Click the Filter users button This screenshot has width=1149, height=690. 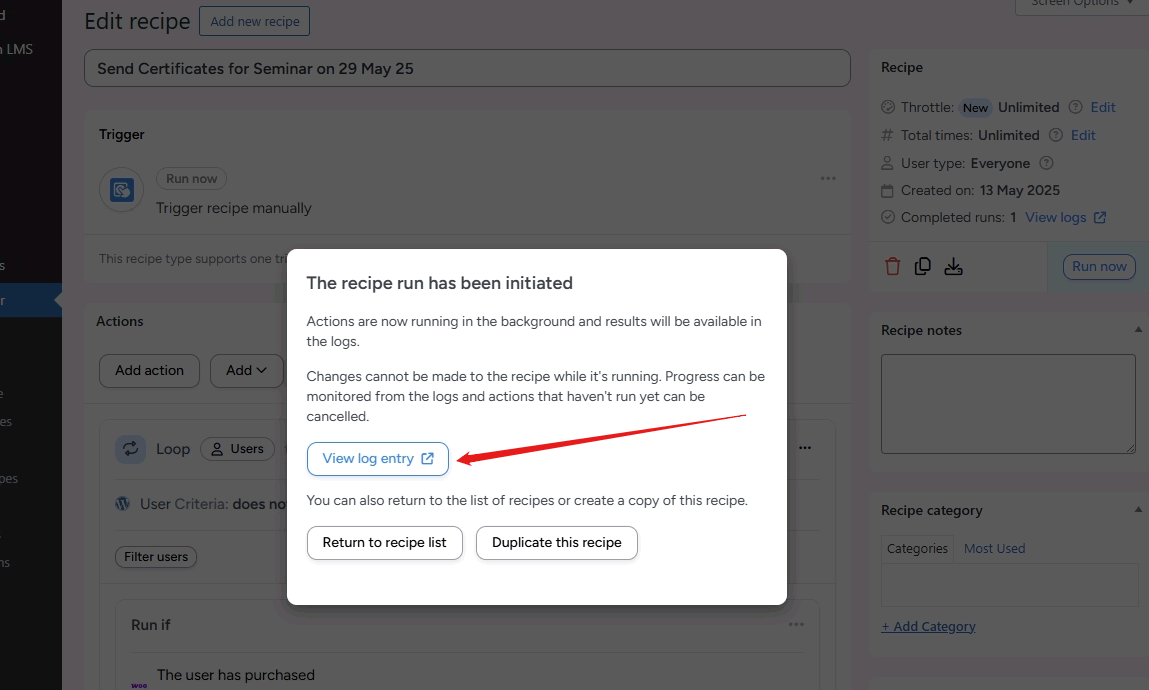click(x=155, y=557)
